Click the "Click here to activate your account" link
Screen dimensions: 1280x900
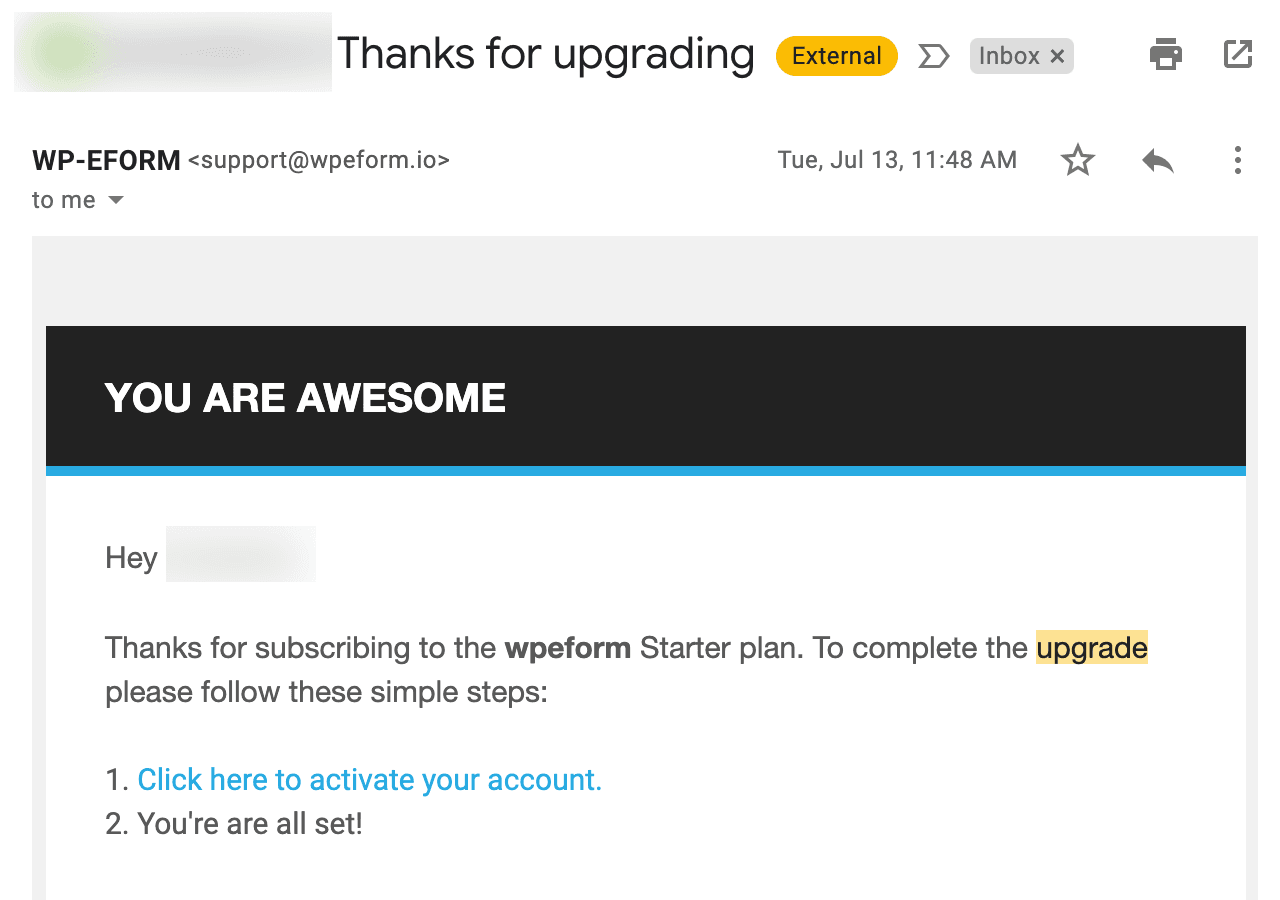[370, 780]
